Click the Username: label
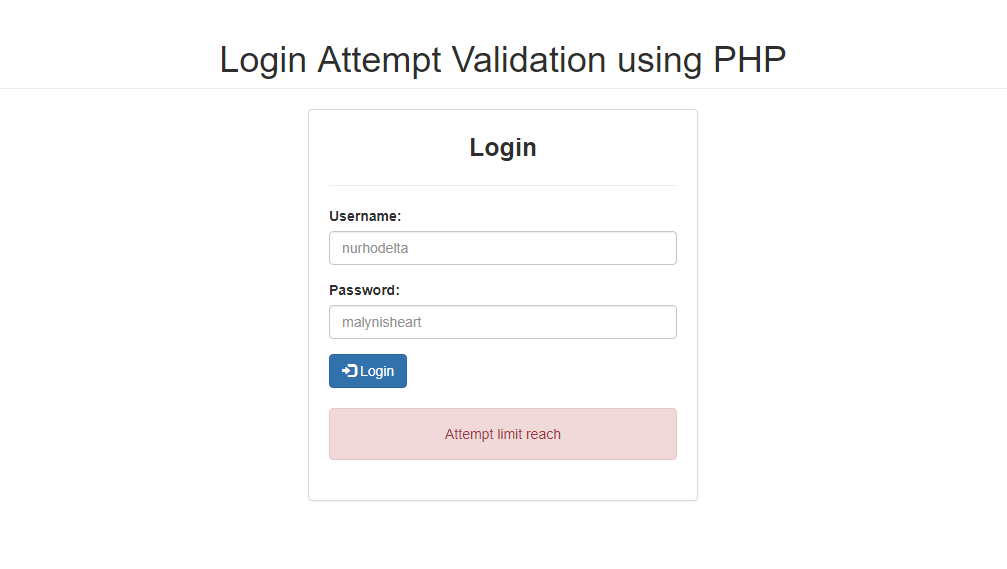The image size is (1007, 569). click(x=365, y=216)
